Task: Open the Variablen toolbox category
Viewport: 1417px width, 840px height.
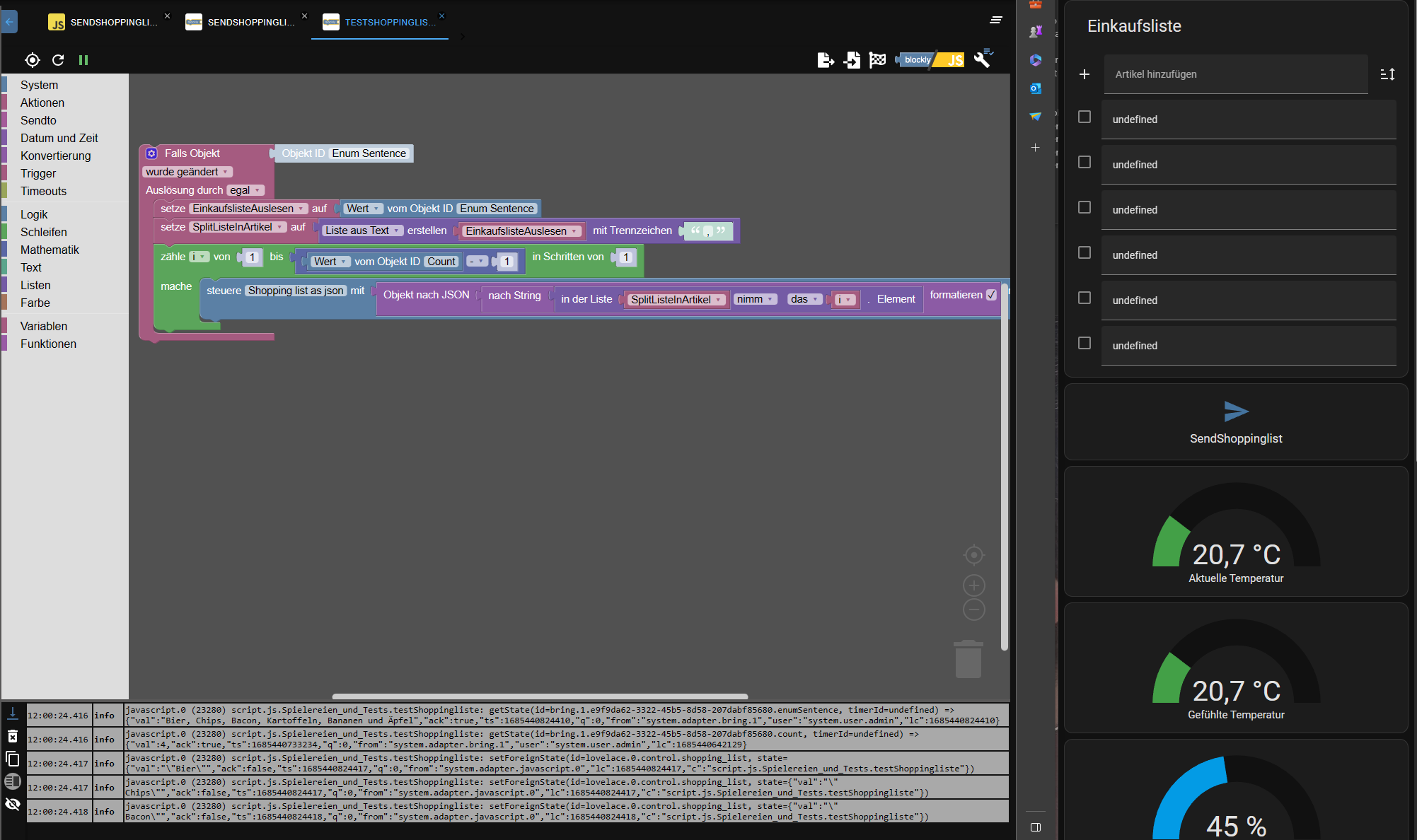Action: tap(44, 326)
